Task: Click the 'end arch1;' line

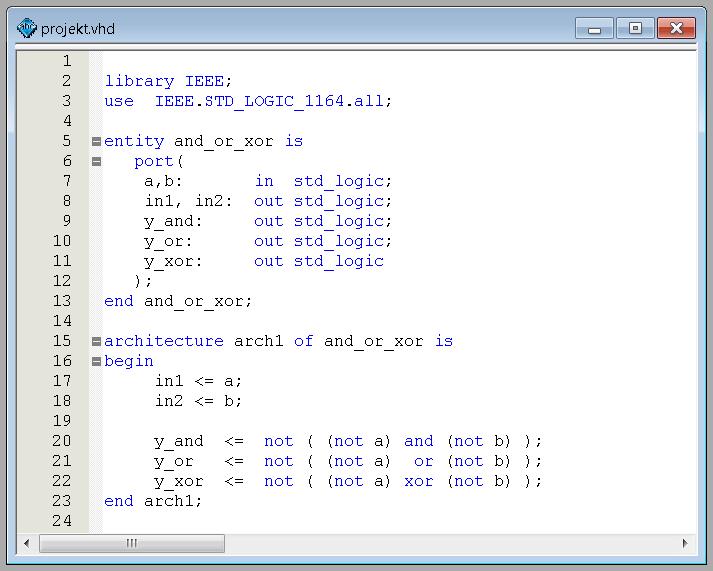Action: [153, 501]
